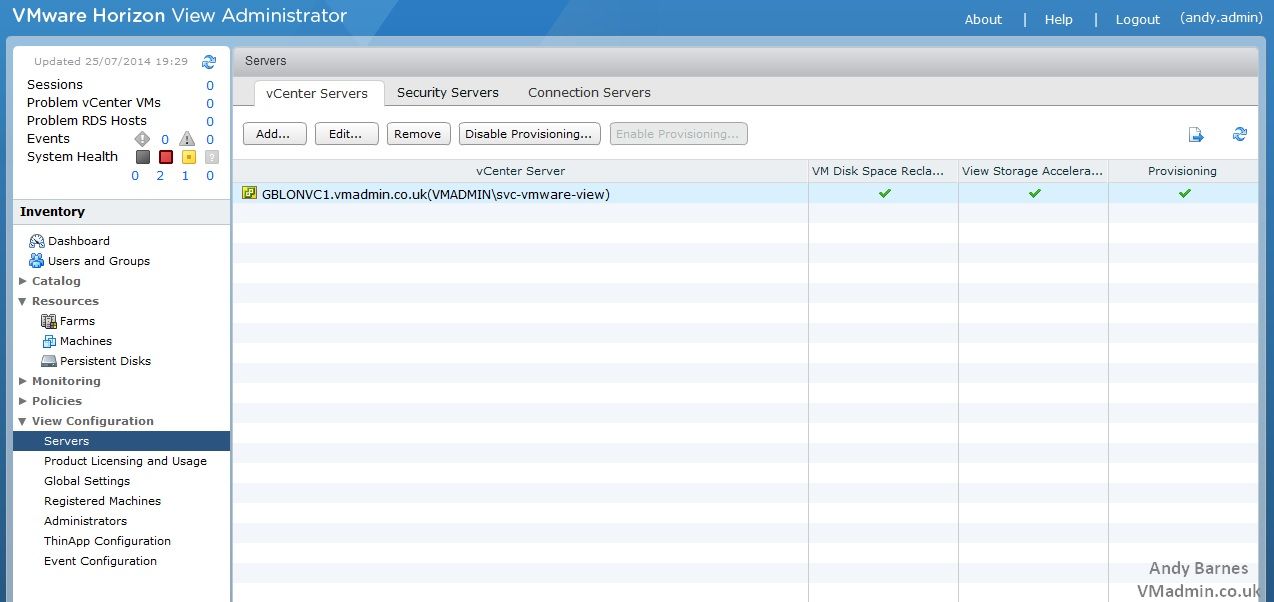Click the Remove button
The height and width of the screenshot is (602, 1274).
pos(418,134)
